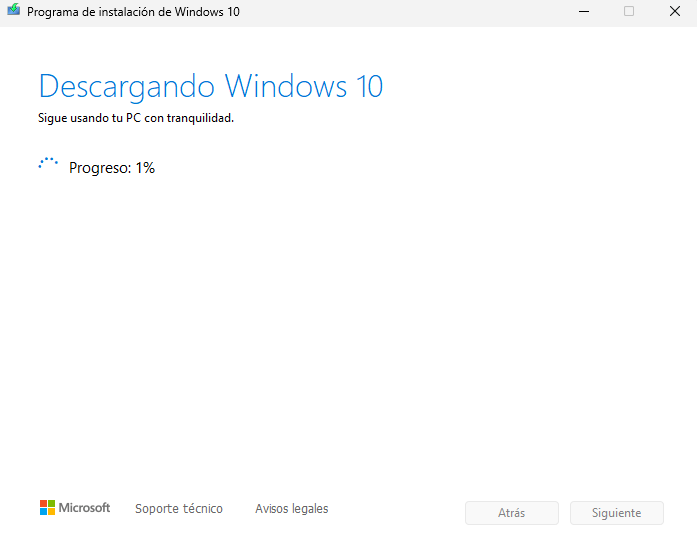Open the Soporte técnico link
This screenshot has height=545, width=697.
179,509
